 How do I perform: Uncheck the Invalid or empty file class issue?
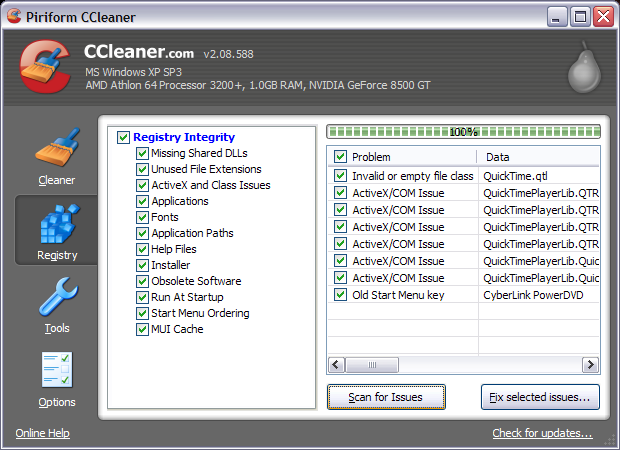point(340,176)
